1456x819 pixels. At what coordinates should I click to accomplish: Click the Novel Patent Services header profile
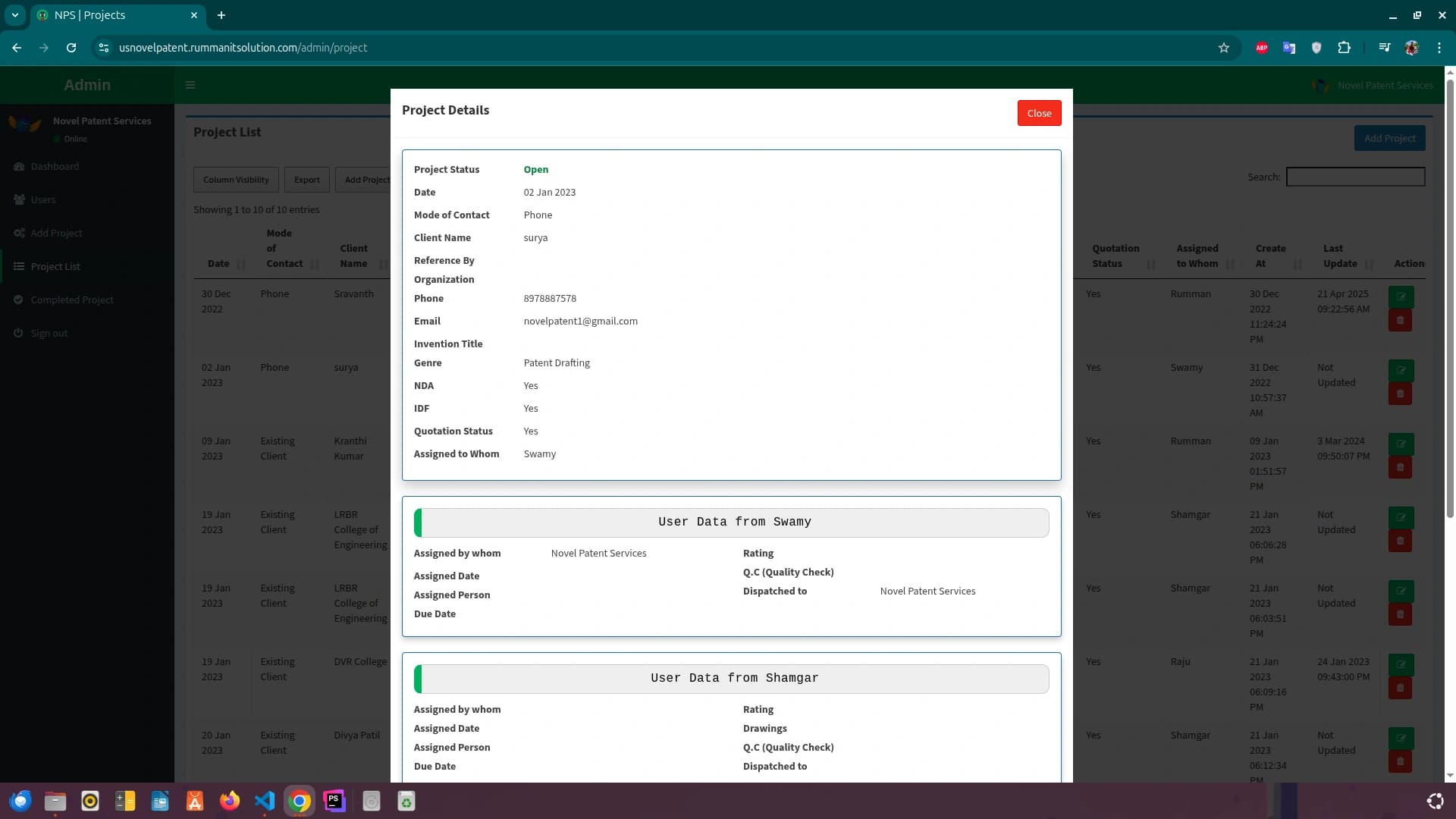[x=1373, y=85]
